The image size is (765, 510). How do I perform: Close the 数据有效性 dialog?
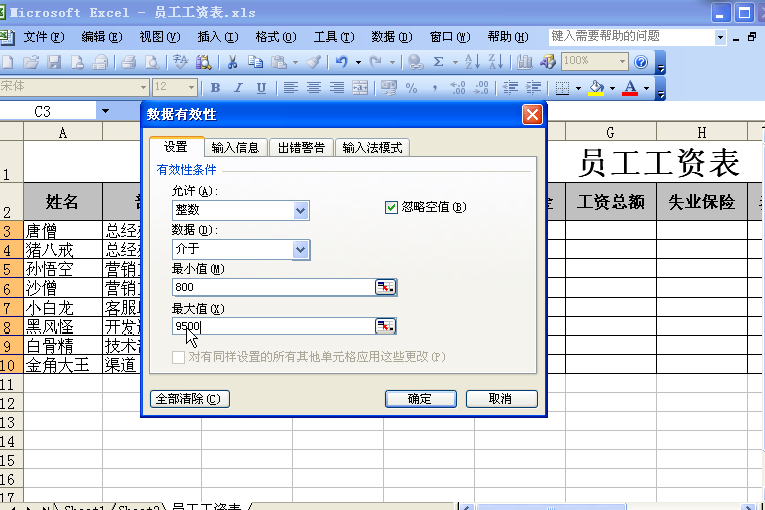click(532, 115)
